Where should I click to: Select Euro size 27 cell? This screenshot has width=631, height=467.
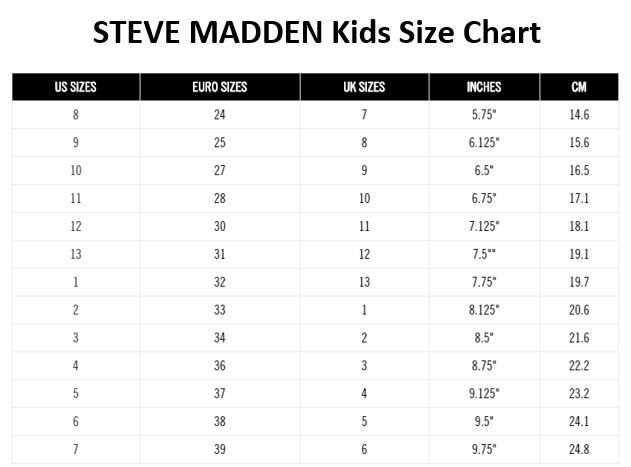tap(220, 170)
